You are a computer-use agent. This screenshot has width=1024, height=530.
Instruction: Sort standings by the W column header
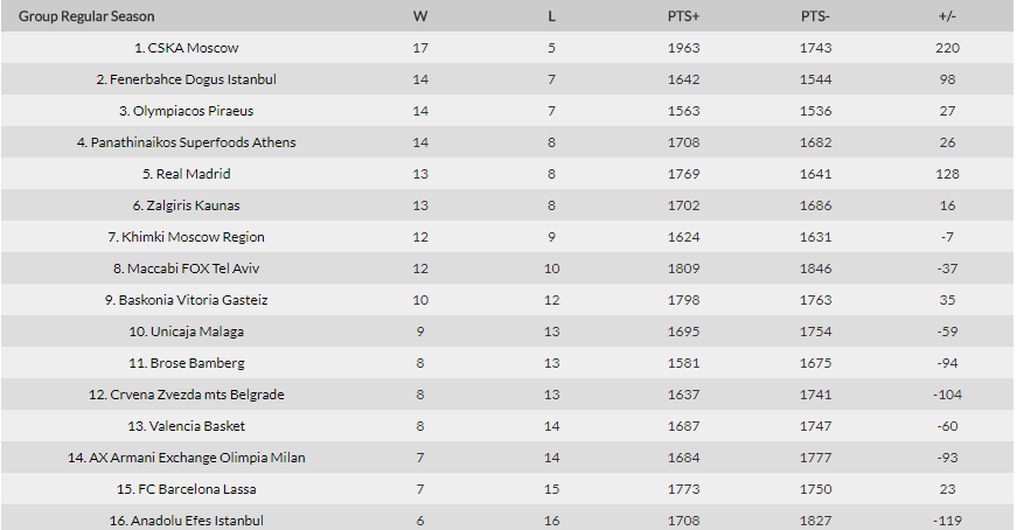(420, 16)
